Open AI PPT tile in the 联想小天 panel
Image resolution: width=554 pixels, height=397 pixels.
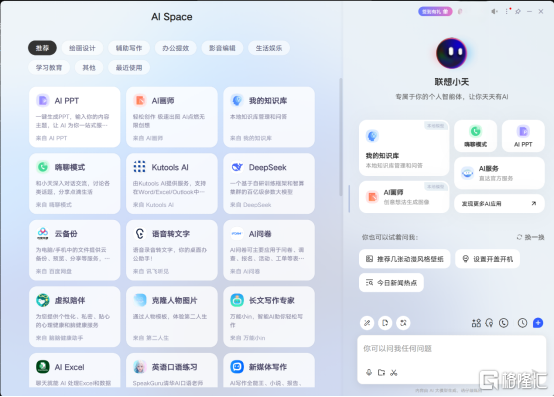[523, 136]
